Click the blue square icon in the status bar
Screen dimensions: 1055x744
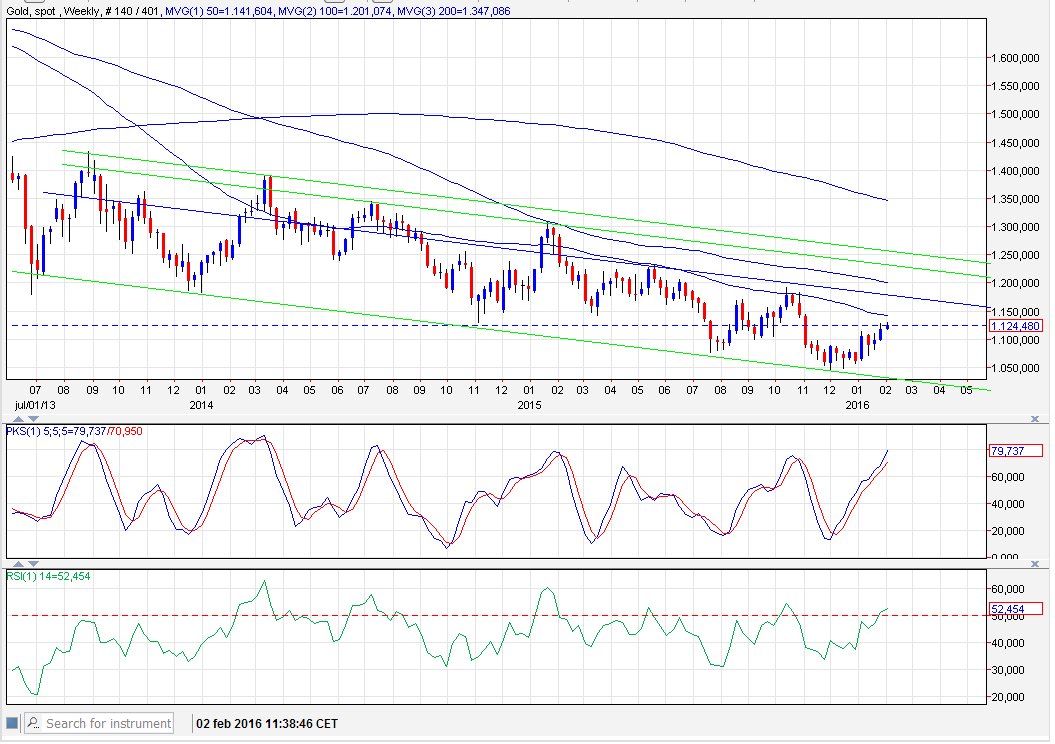pyautogui.click(x=11, y=724)
